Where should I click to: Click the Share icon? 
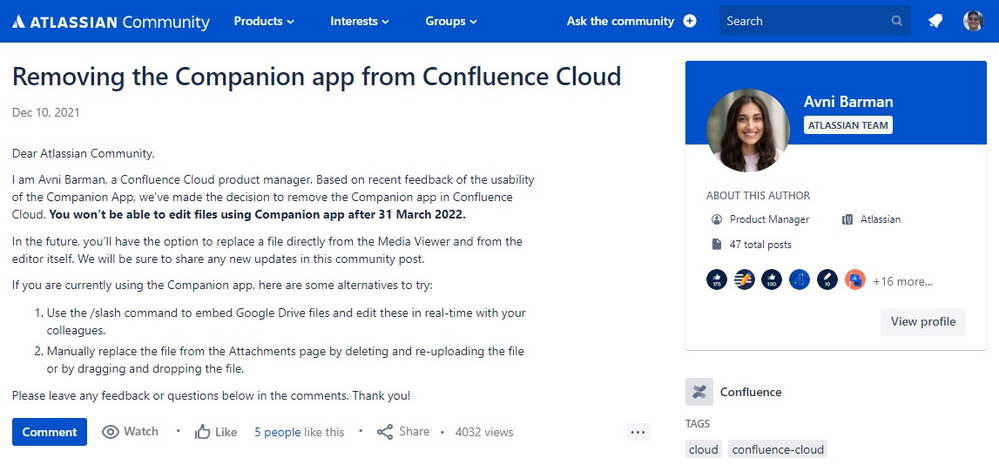[x=385, y=432]
